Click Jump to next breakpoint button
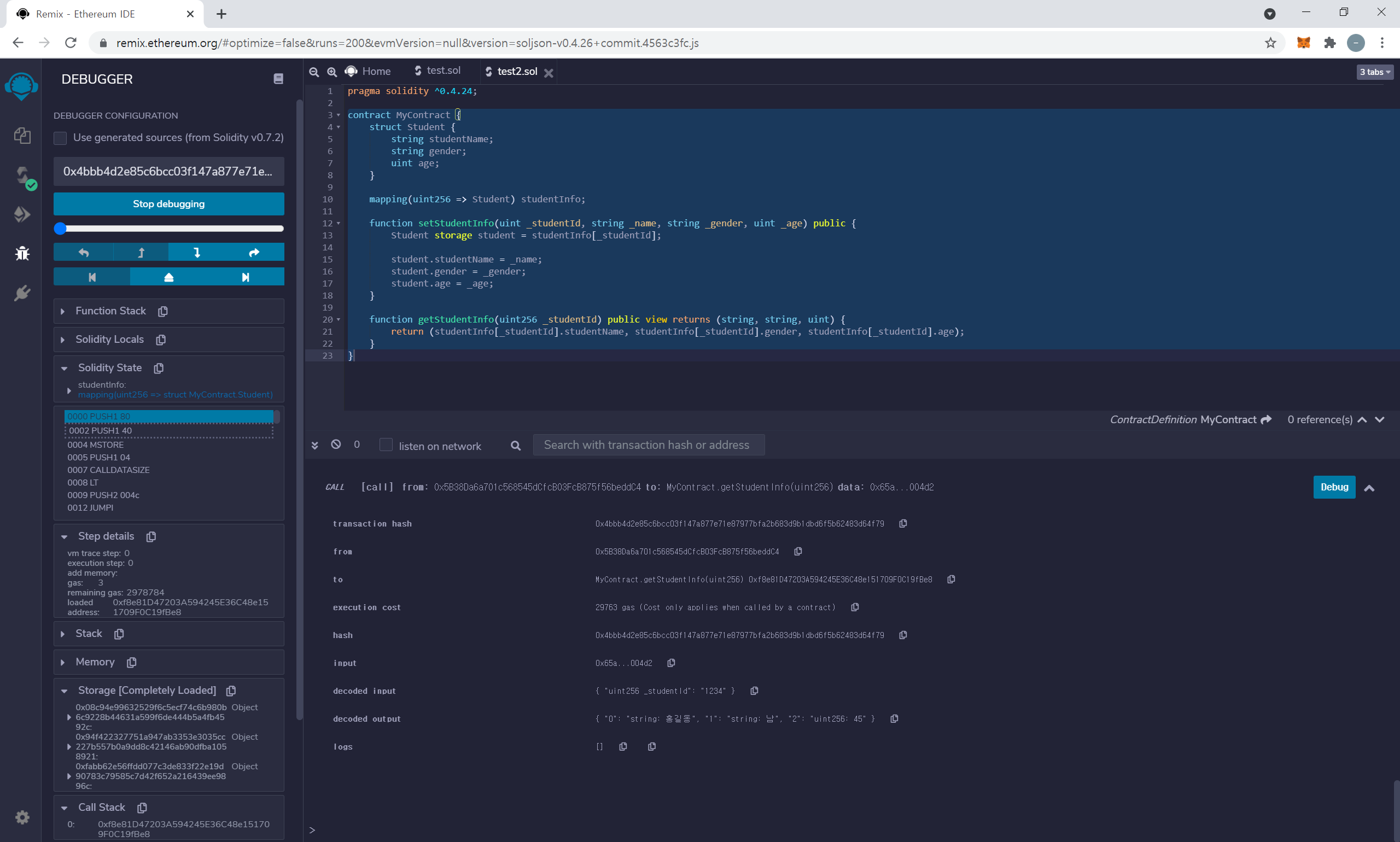 point(245,277)
